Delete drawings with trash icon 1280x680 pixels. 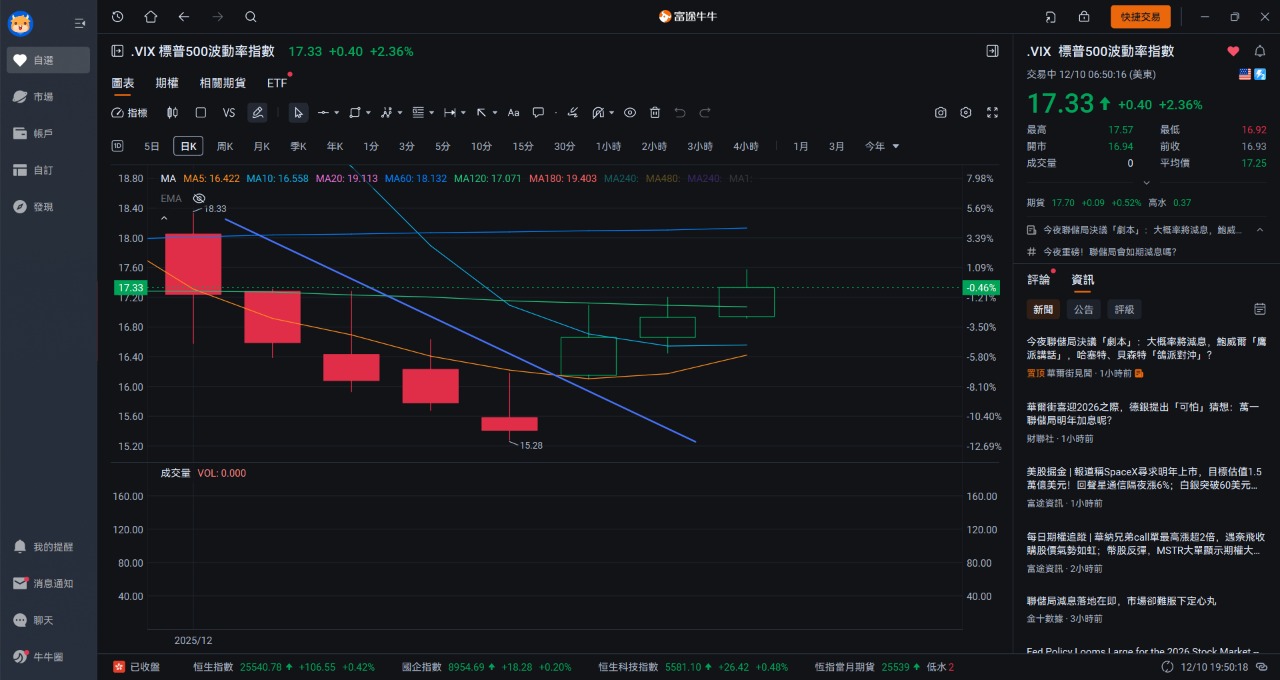[655, 113]
